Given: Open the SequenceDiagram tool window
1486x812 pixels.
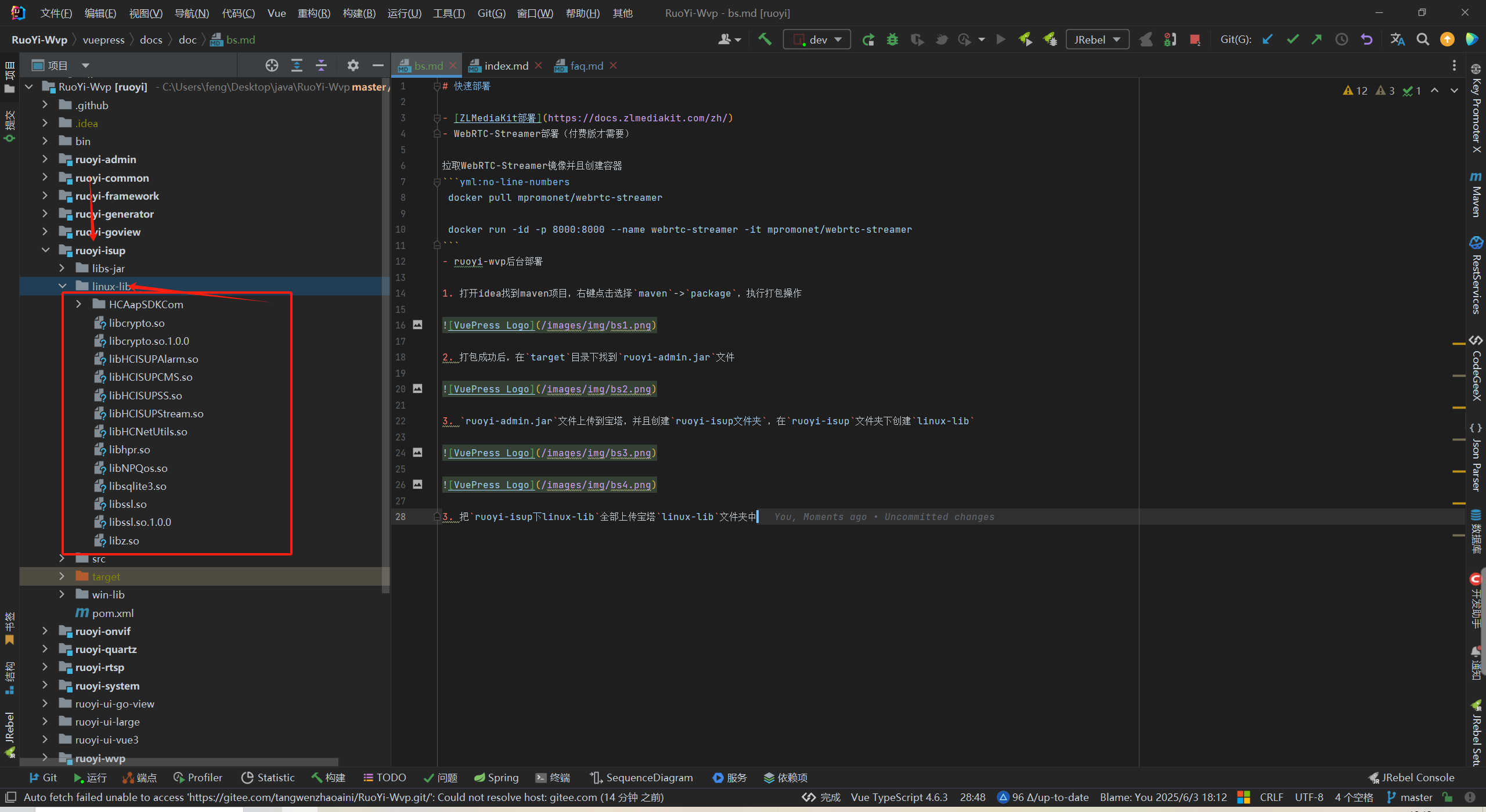Looking at the screenshot, I should [641, 778].
